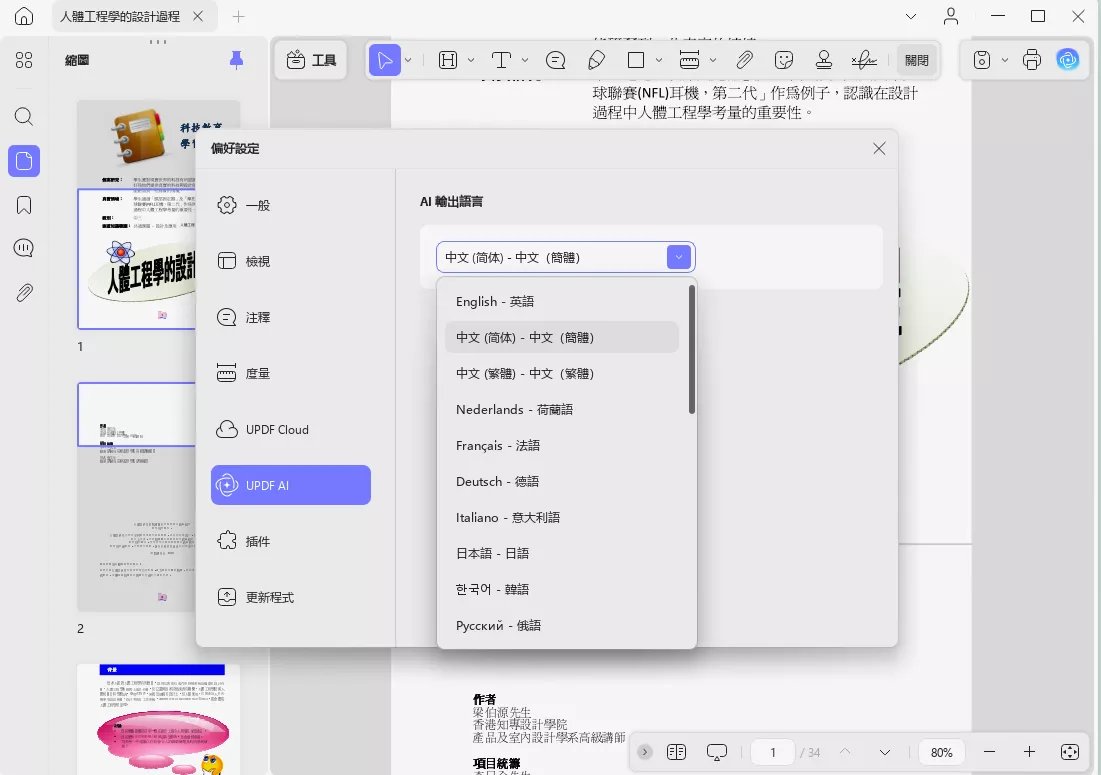Select the eraser tool in toolbar
The height and width of the screenshot is (775, 1101).
tap(596, 60)
